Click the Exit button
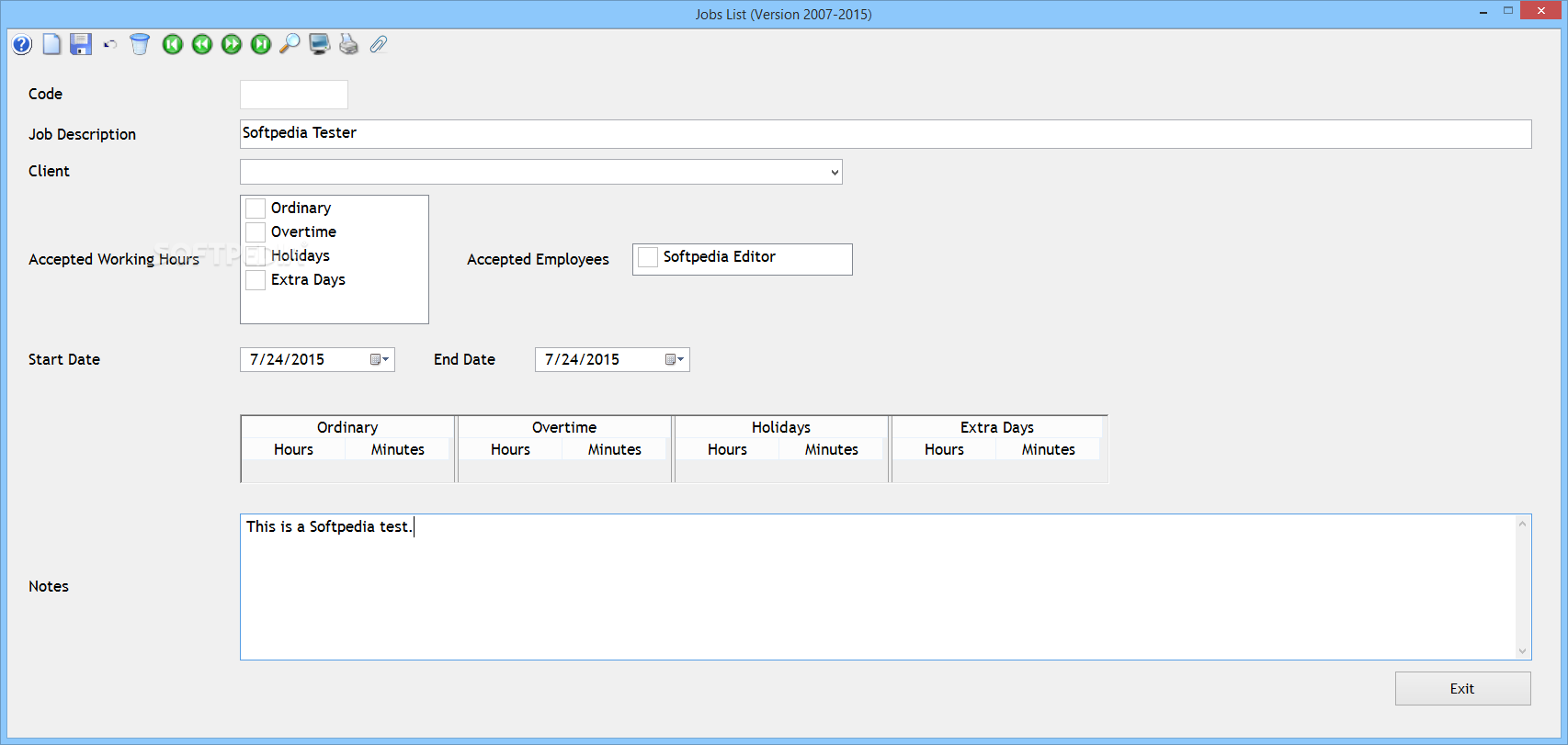The height and width of the screenshot is (745, 1568). 1462,688
